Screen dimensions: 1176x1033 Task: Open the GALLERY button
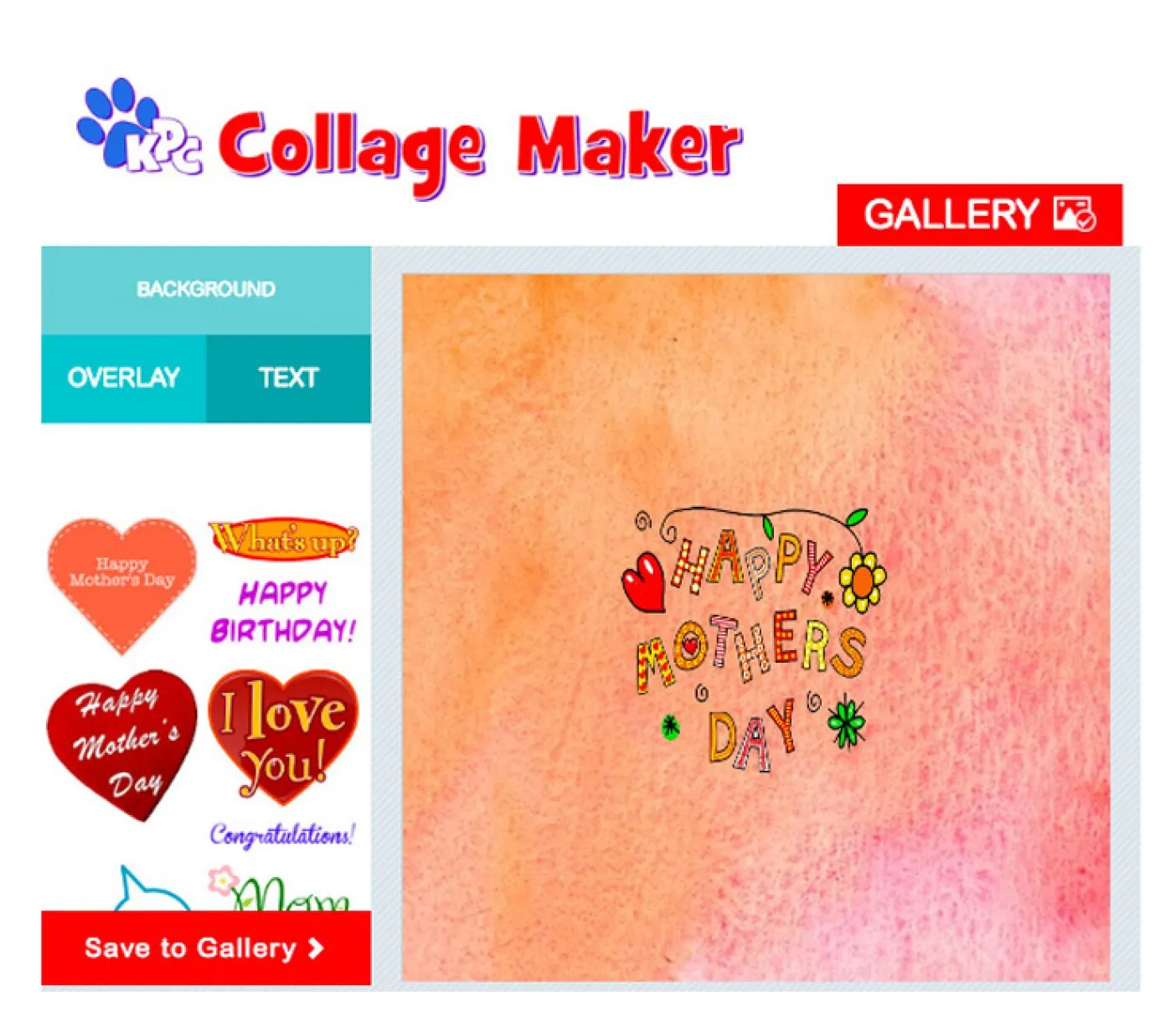[979, 214]
